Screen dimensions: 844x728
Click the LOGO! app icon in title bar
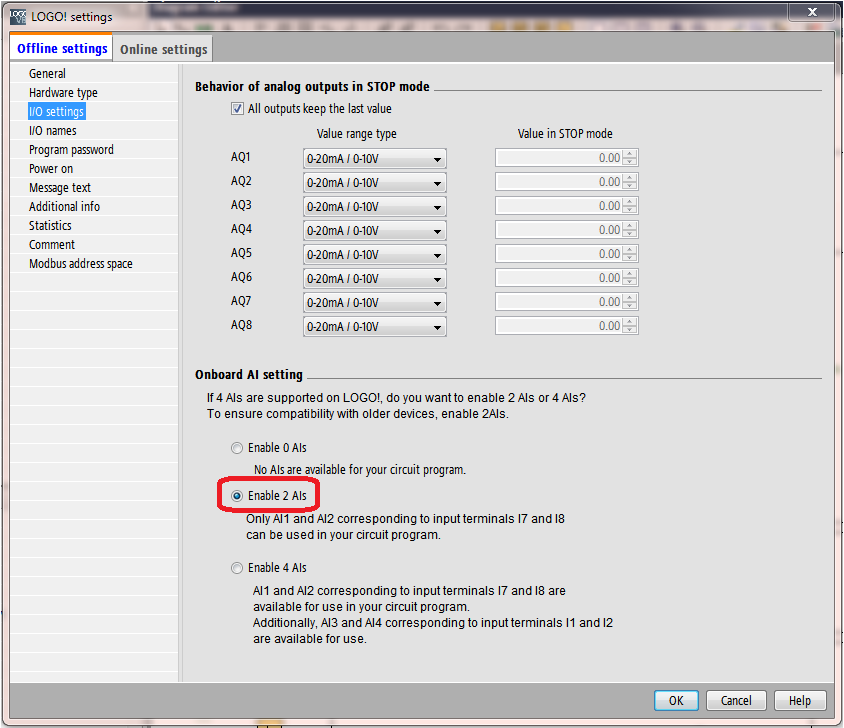pyautogui.click(x=18, y=16)
